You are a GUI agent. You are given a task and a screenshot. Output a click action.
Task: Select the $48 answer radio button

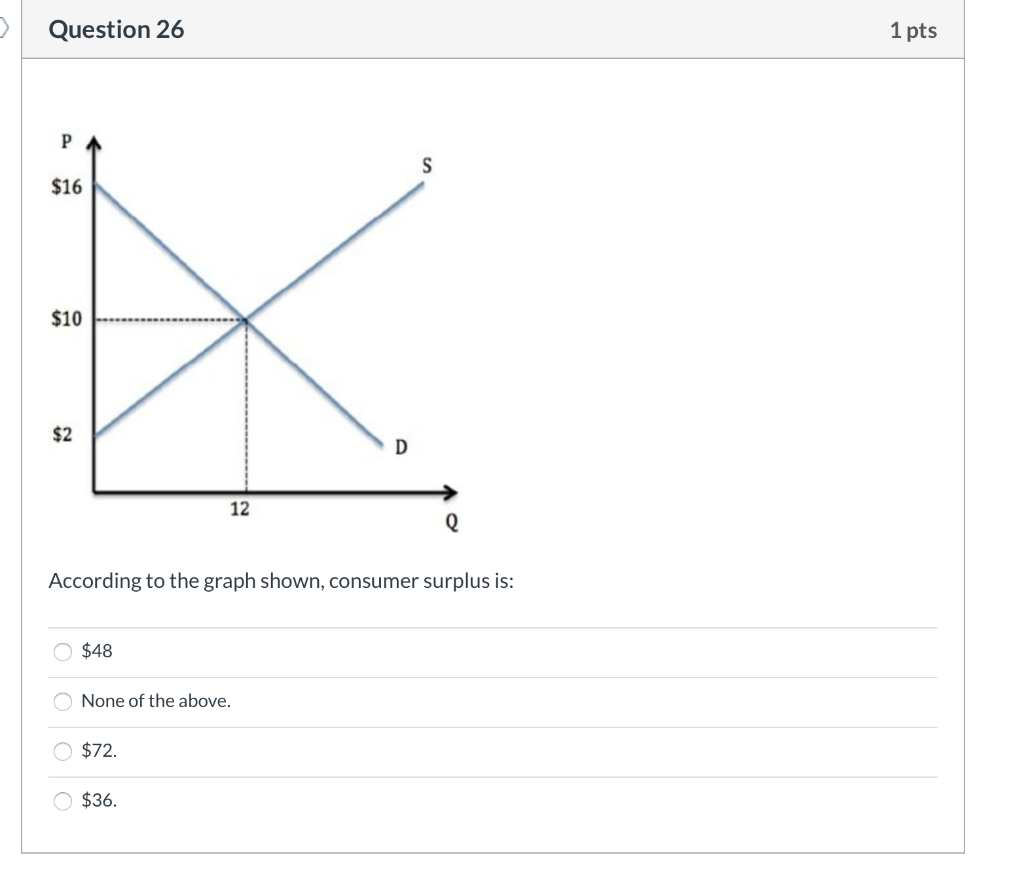pos(62,652)
